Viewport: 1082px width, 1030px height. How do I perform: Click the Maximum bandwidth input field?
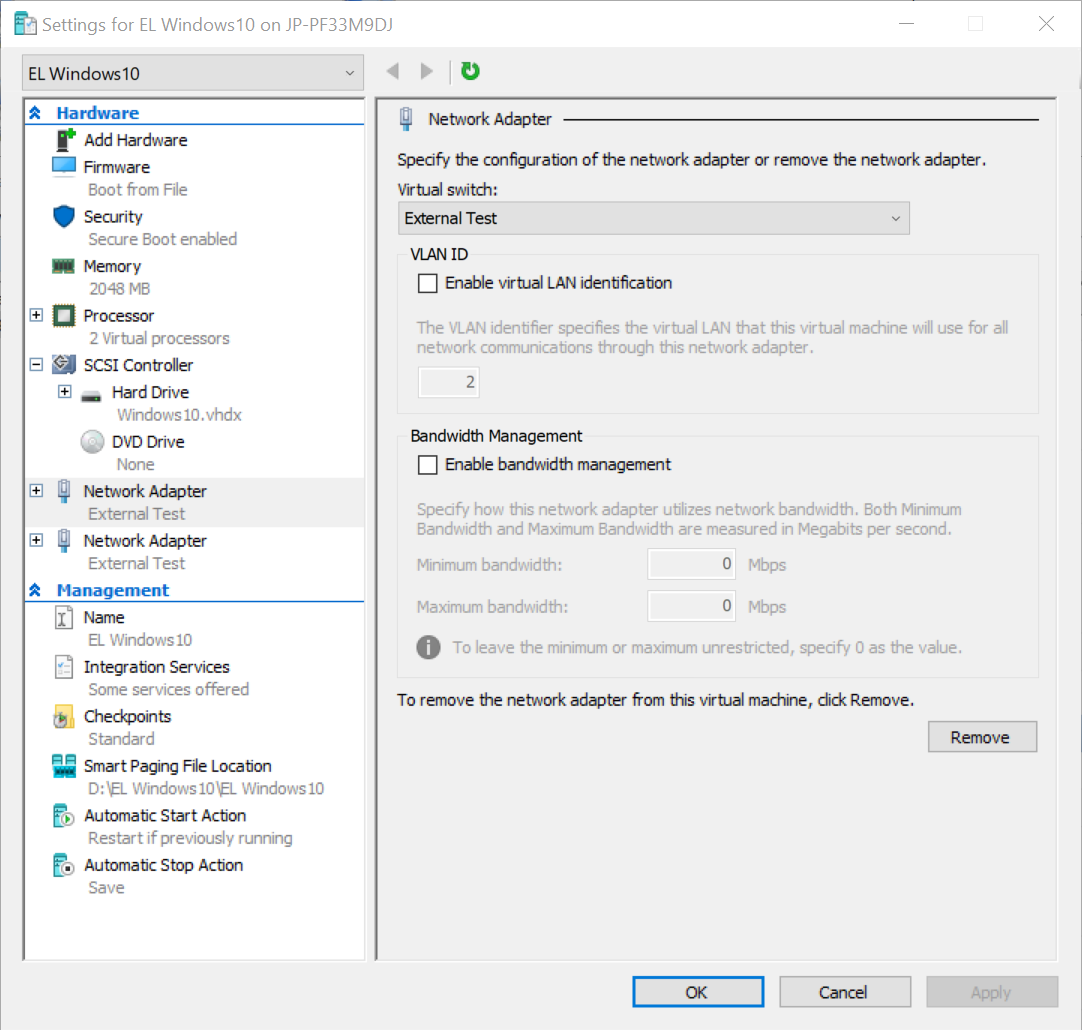(x=691, y=606)
